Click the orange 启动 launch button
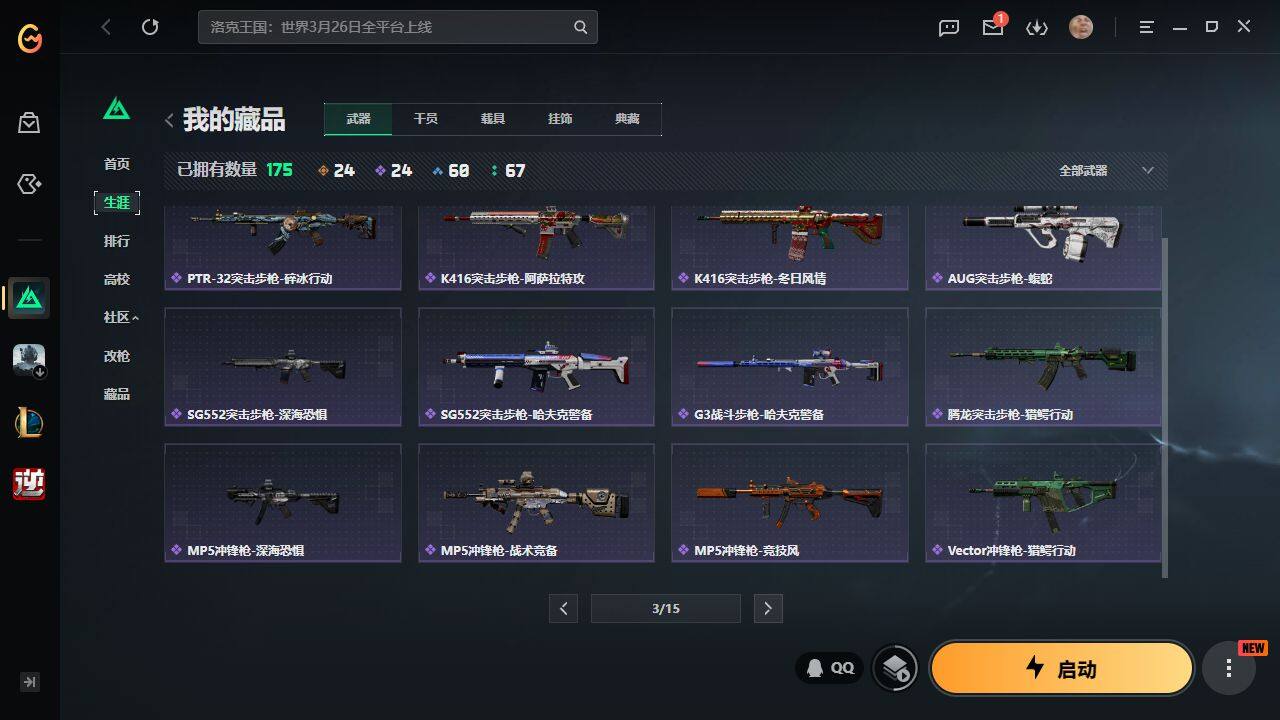The image size is (1280, 720). tap(1062, 668)
